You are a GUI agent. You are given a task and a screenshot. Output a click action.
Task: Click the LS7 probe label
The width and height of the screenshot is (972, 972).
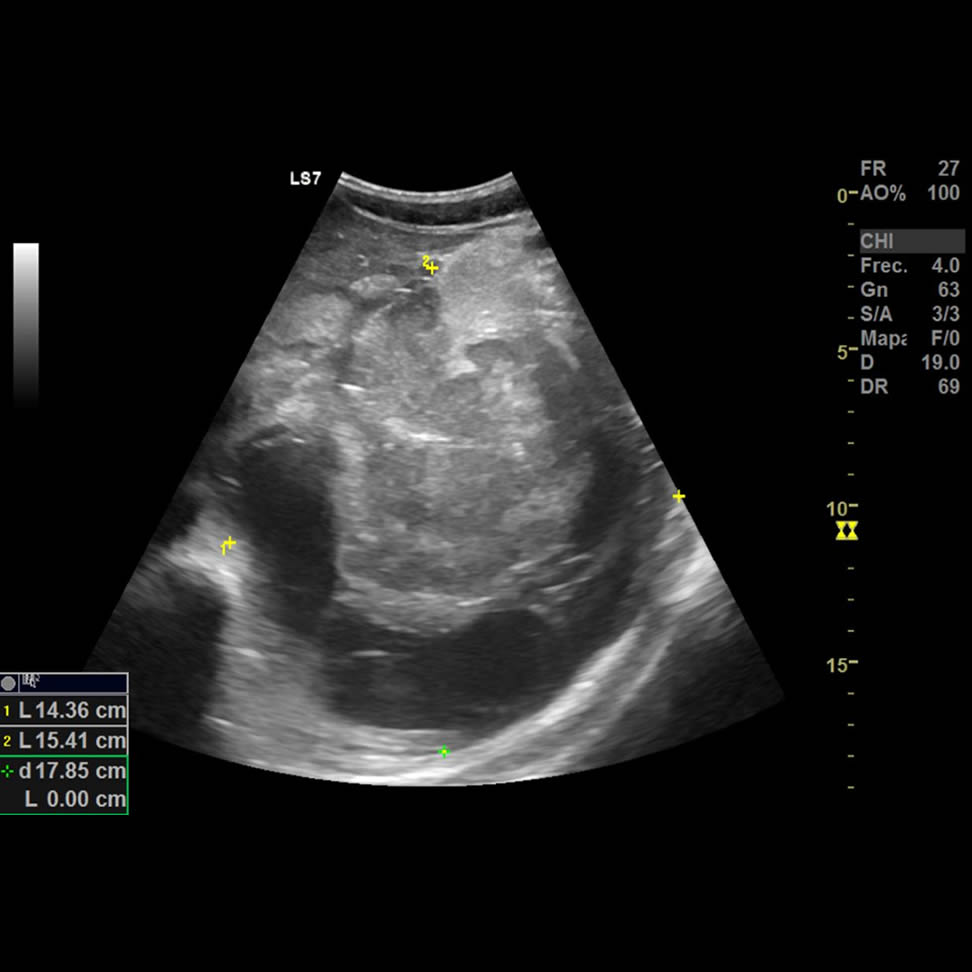(305, 180)
